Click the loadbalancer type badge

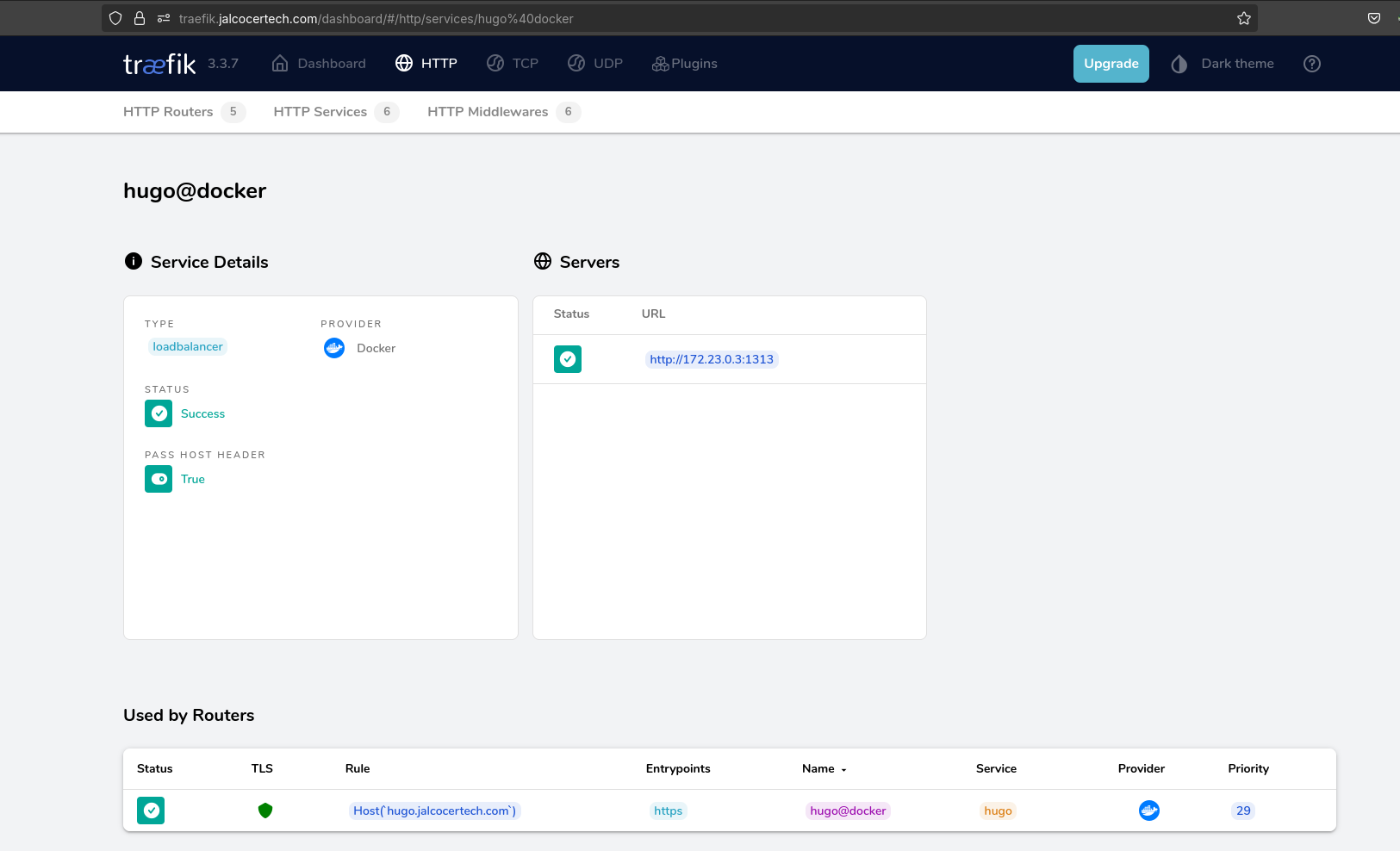pyautogui.click(x=188, y=346)
